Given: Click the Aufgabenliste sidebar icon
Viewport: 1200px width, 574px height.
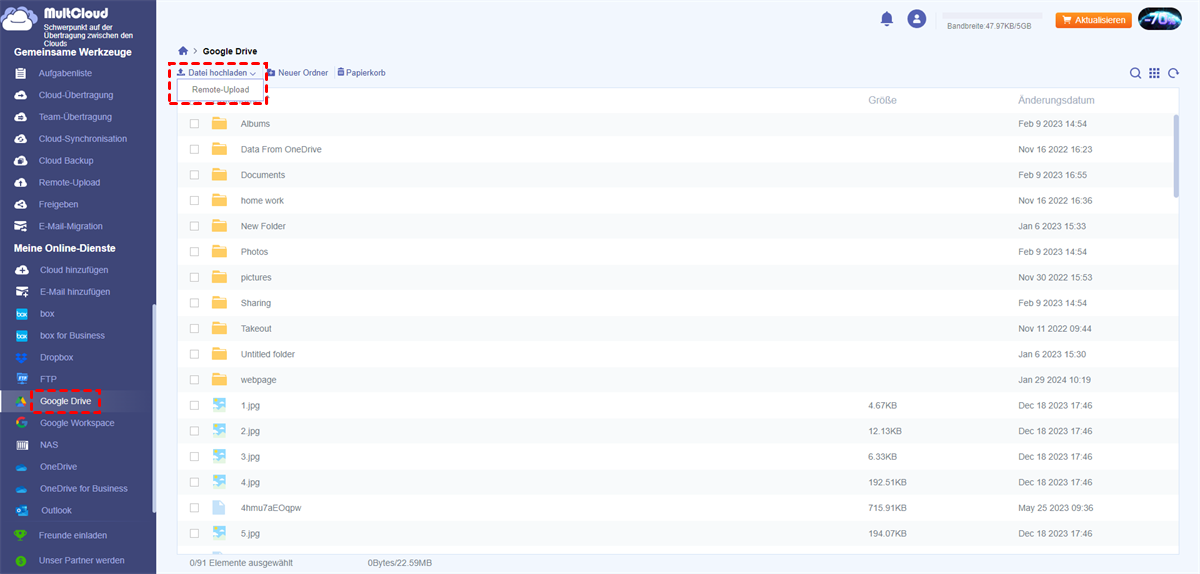Looking at the screenshot, I should [20, 73].
